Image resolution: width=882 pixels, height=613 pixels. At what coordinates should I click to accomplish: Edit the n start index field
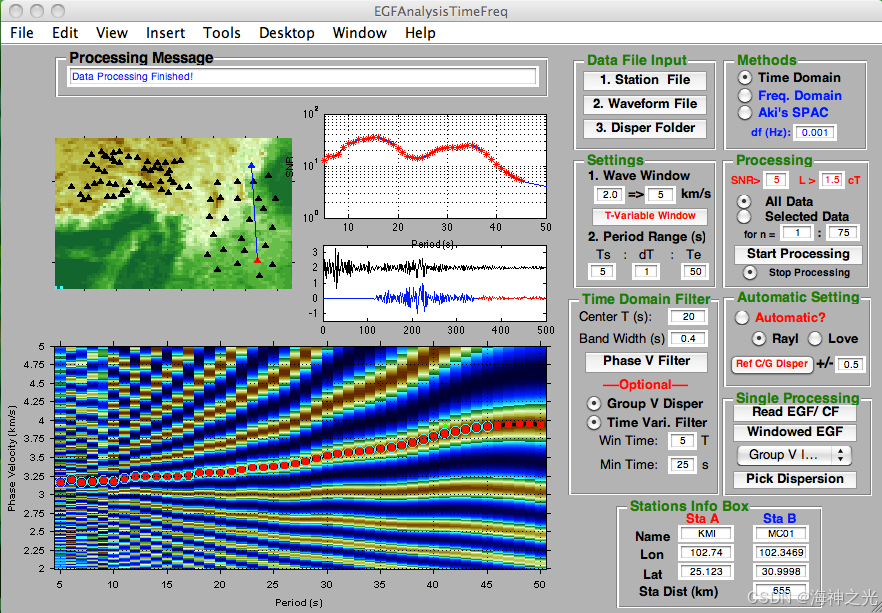coord(797,232)
